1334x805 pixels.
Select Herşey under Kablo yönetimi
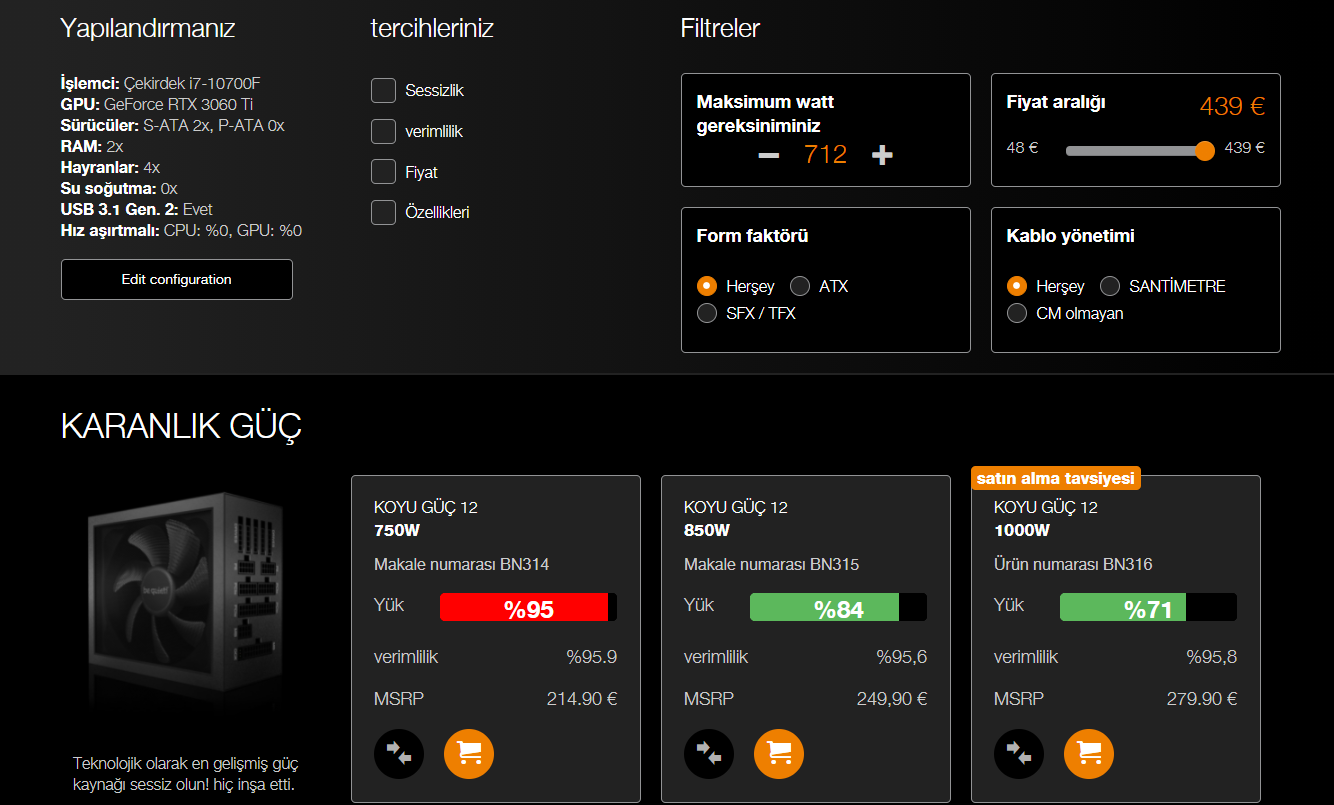pos(1017,286)
